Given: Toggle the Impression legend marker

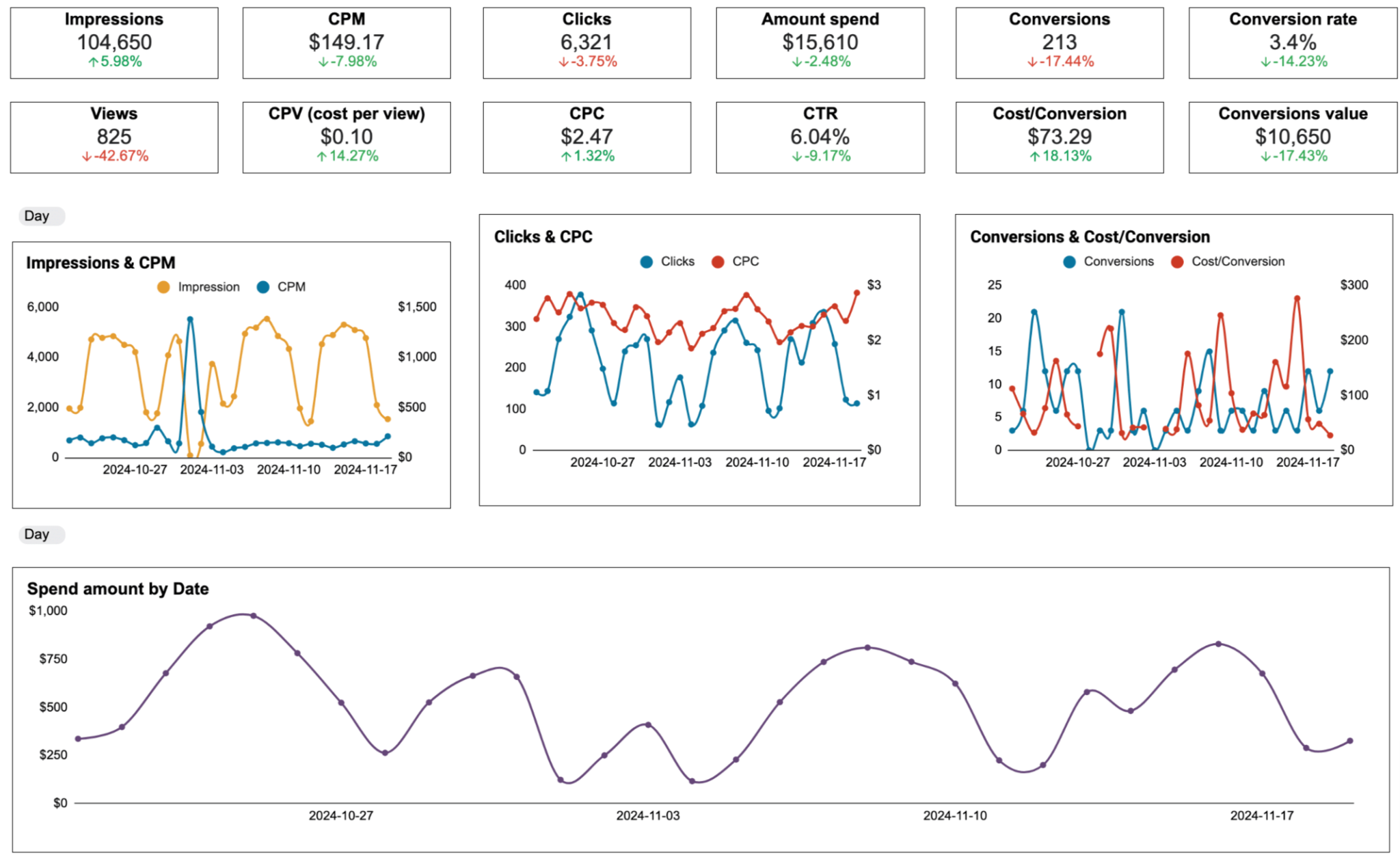Looking at the screenshot, I should coord(164,287).
